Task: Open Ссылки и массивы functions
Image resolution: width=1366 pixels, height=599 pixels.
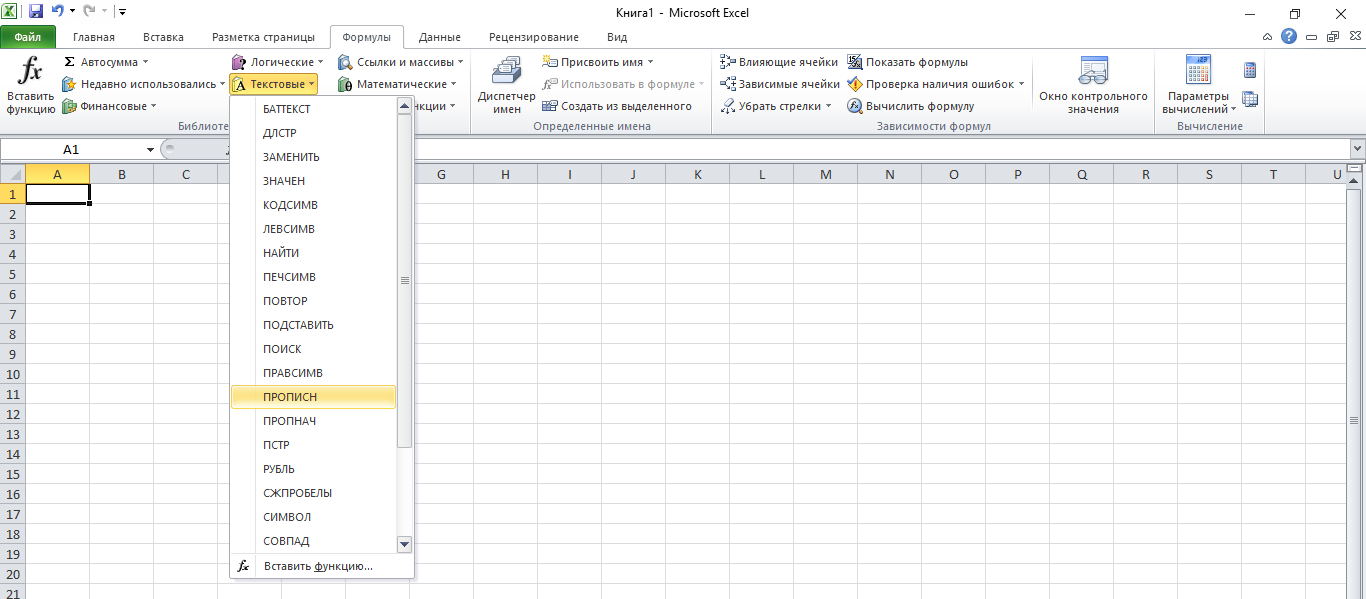Action: pyautogui.click(x=400, y=62)
